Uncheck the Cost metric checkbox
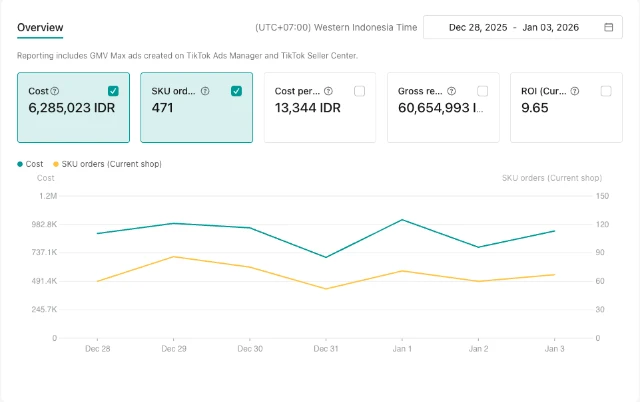640x402 pixels. click(x=112, y=91)
